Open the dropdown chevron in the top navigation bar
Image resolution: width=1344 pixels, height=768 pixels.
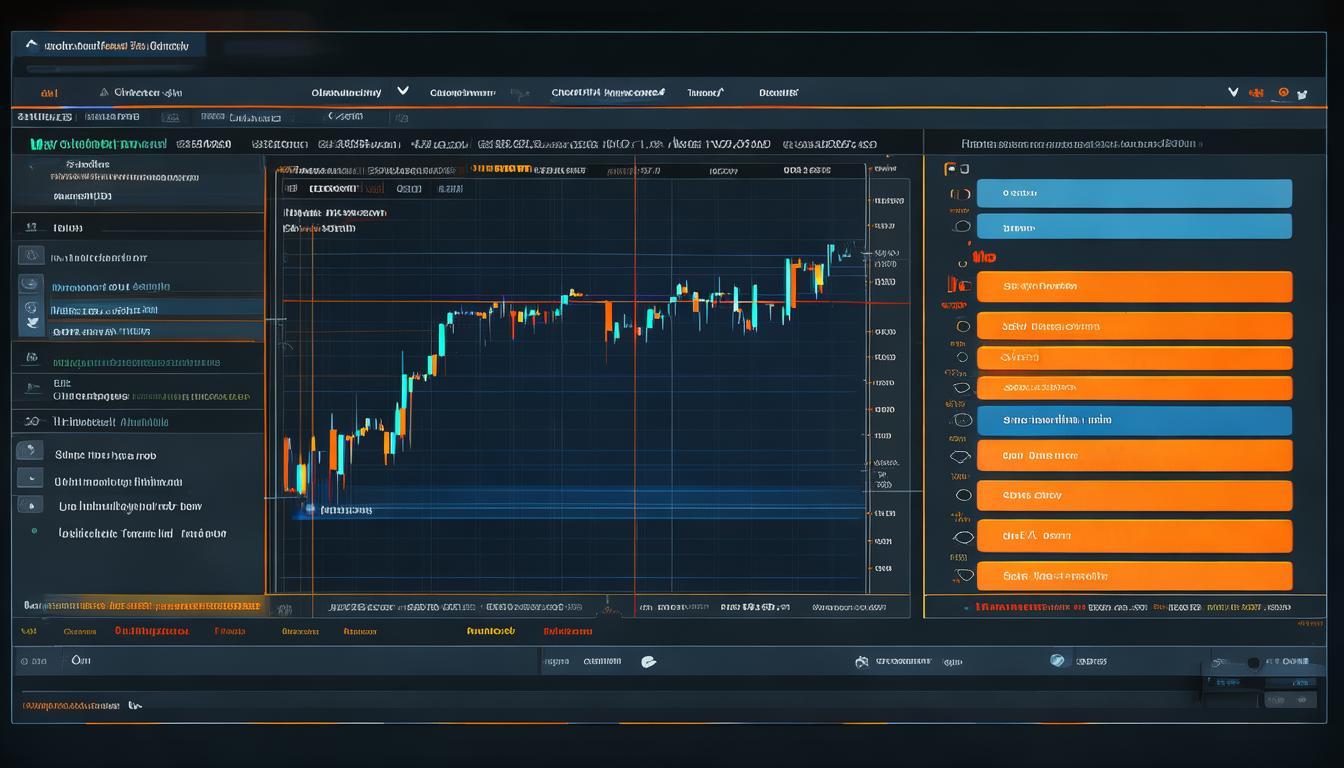click(402, 91)
